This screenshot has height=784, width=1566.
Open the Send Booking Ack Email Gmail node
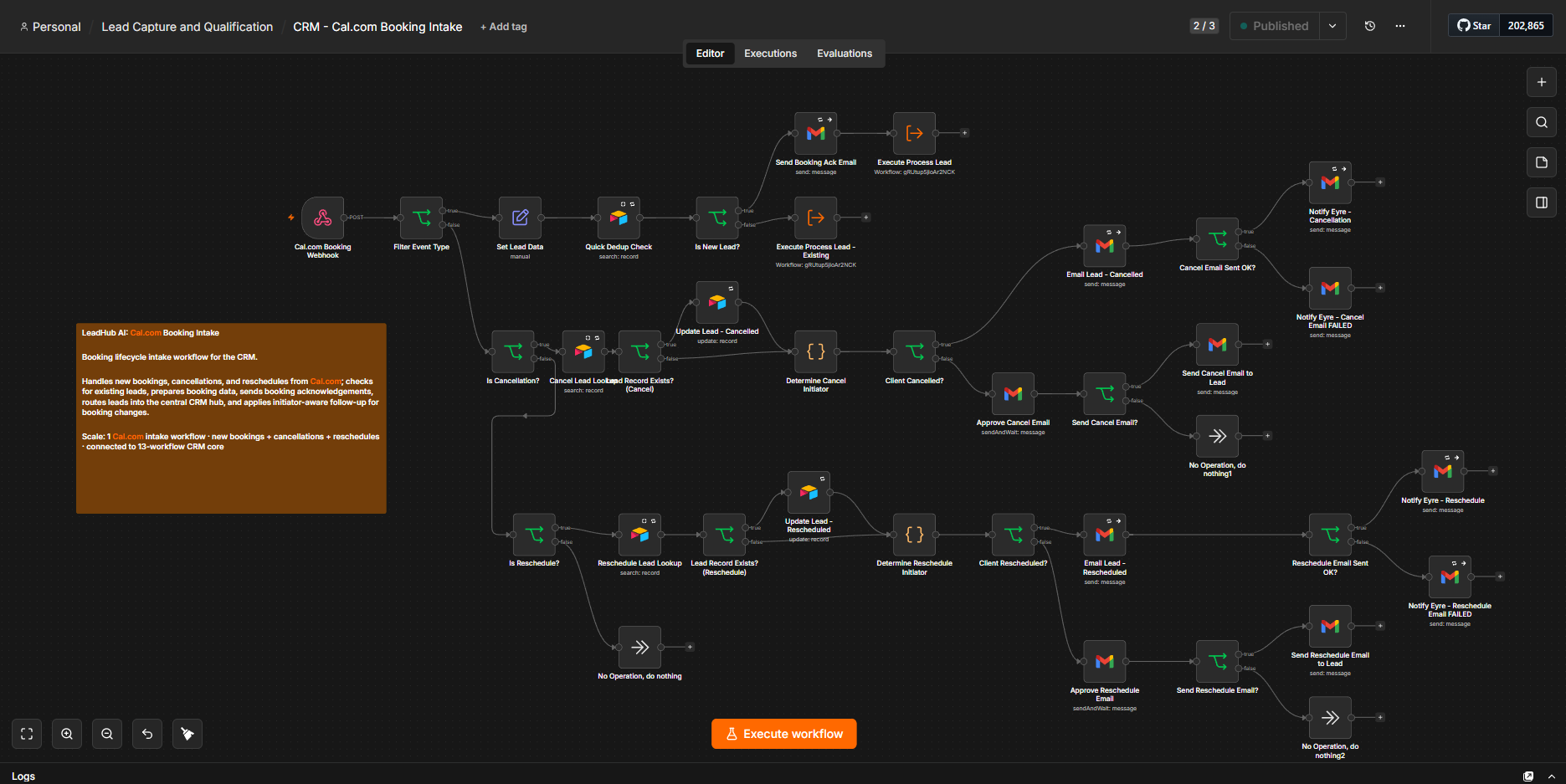816,133
